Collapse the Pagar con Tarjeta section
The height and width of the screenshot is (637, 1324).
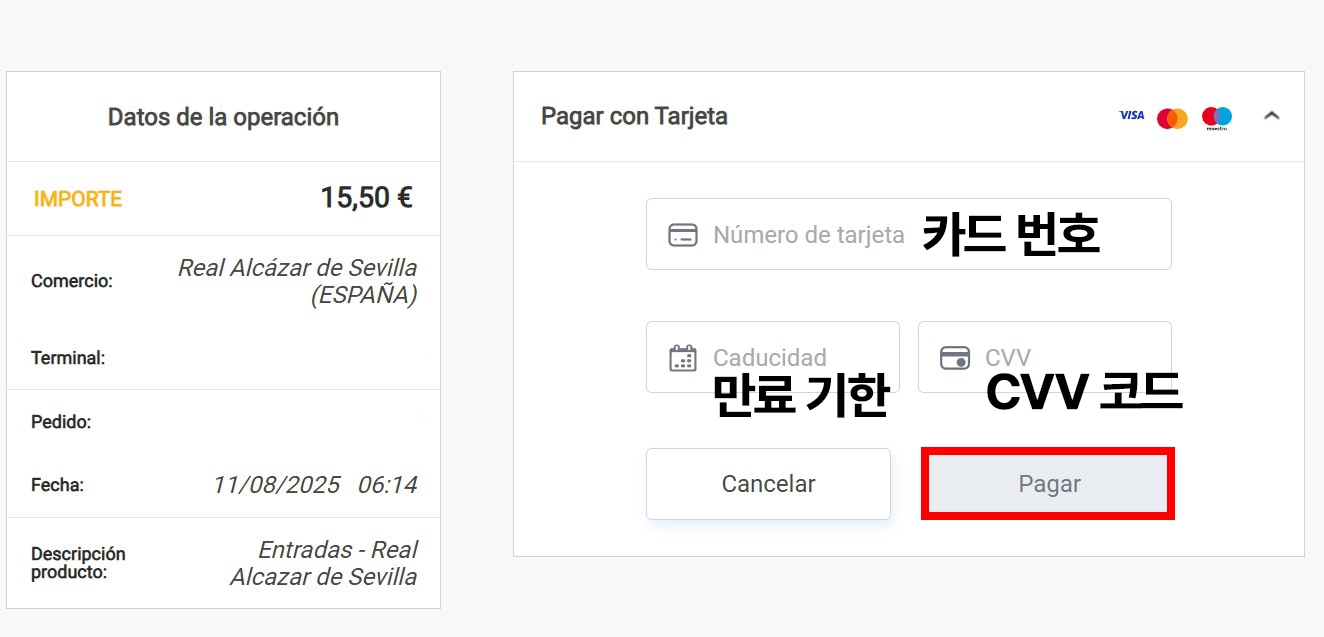[x=1271, y=116]
